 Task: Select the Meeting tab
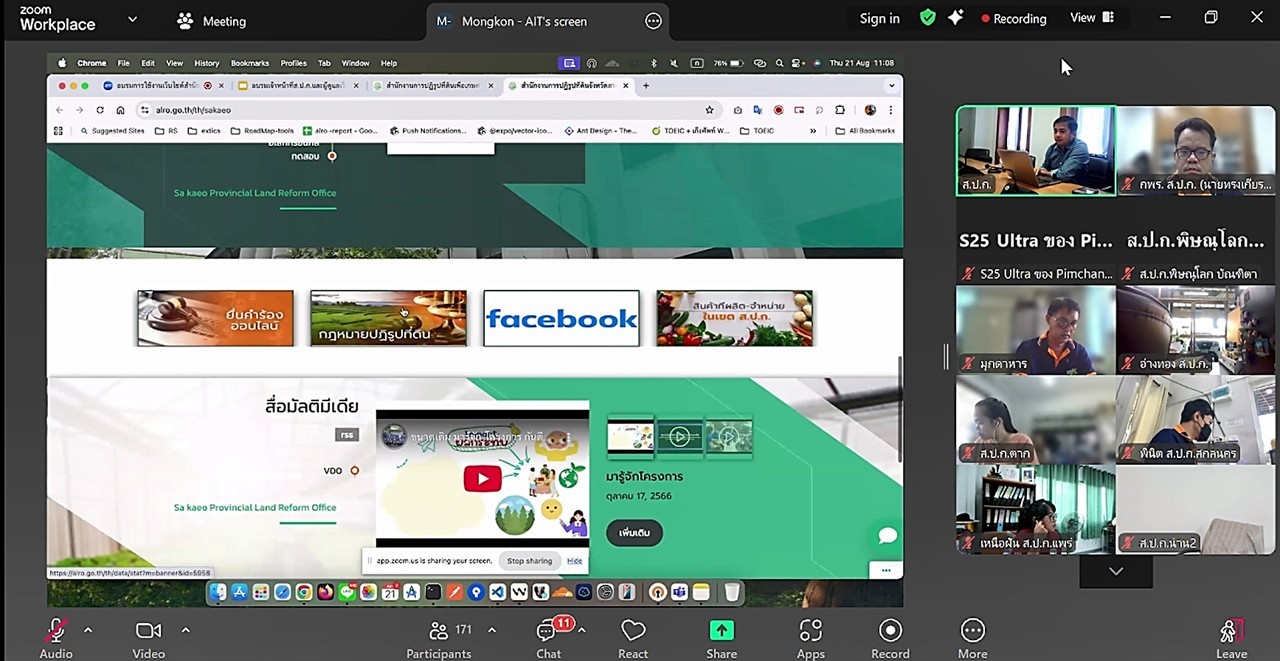coord(211,21)
